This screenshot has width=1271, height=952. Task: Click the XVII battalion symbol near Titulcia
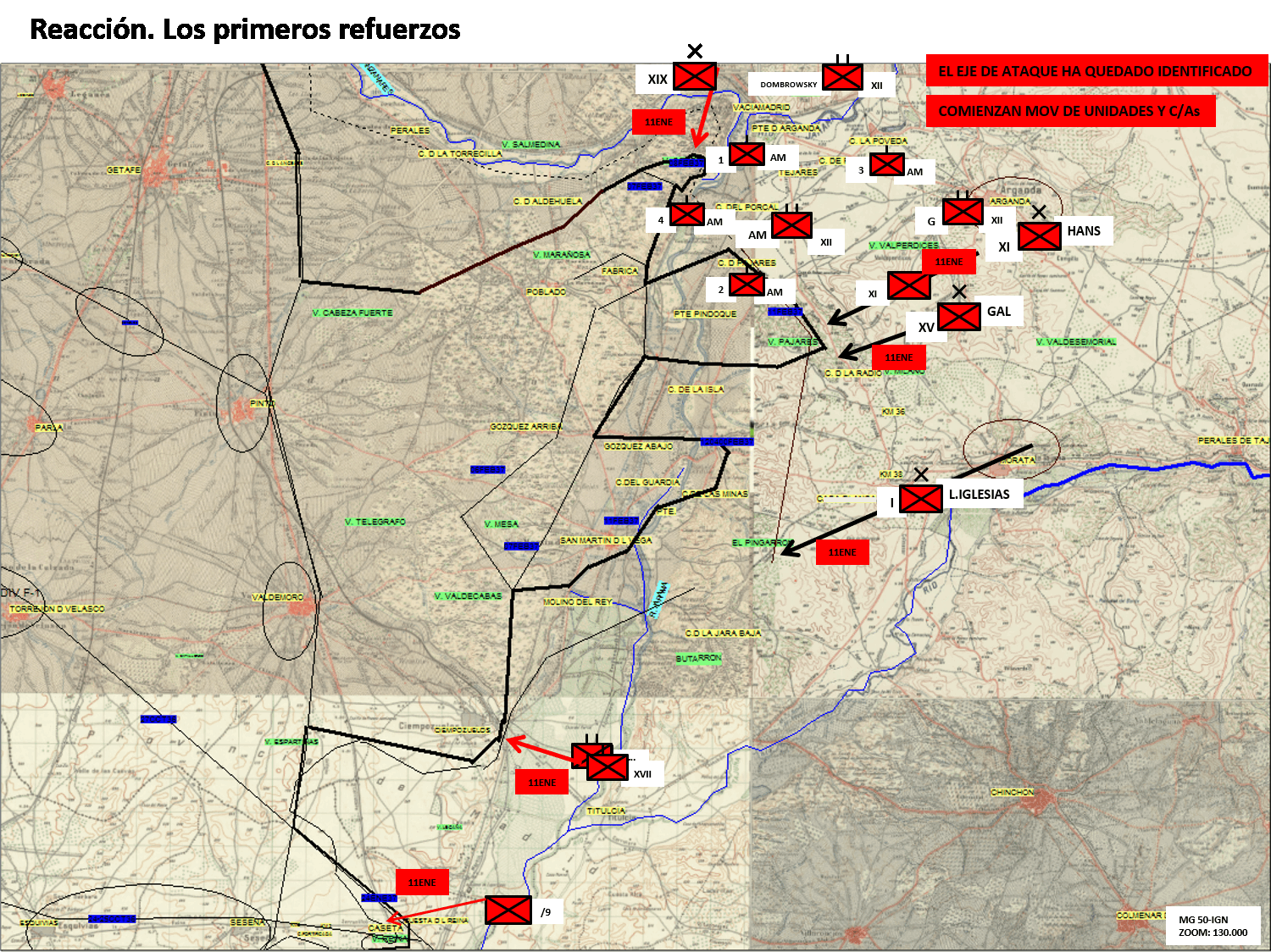[x=608, y=767]
